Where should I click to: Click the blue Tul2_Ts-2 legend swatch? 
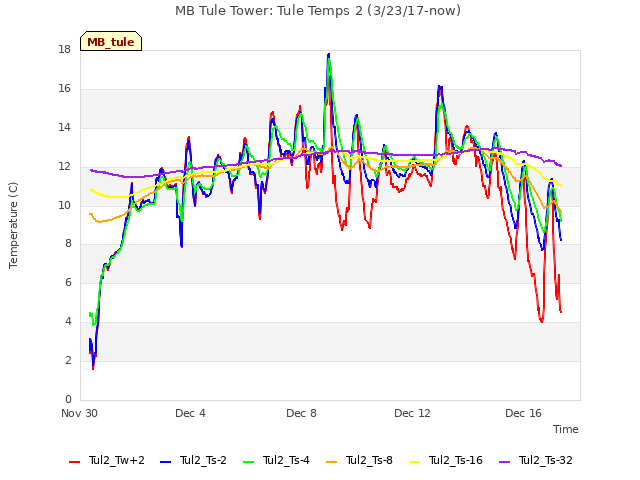click(x=165, y=462)
